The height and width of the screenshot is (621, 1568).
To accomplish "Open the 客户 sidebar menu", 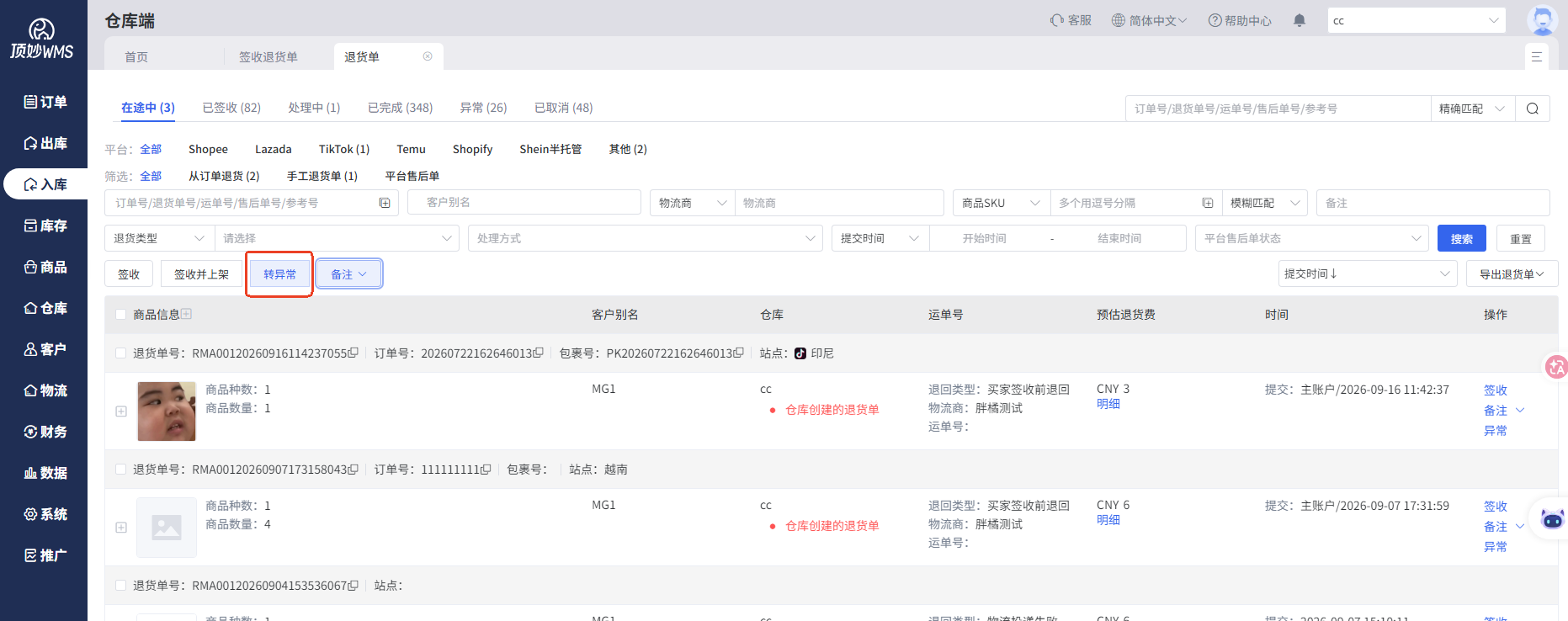I will 45,349.
